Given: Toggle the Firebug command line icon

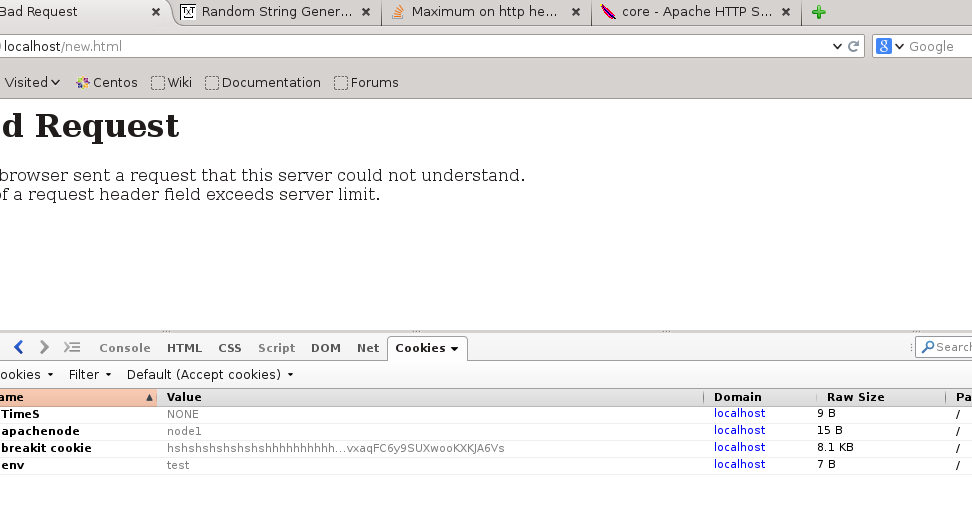Looking at the screenshot, I should point(72,348).
